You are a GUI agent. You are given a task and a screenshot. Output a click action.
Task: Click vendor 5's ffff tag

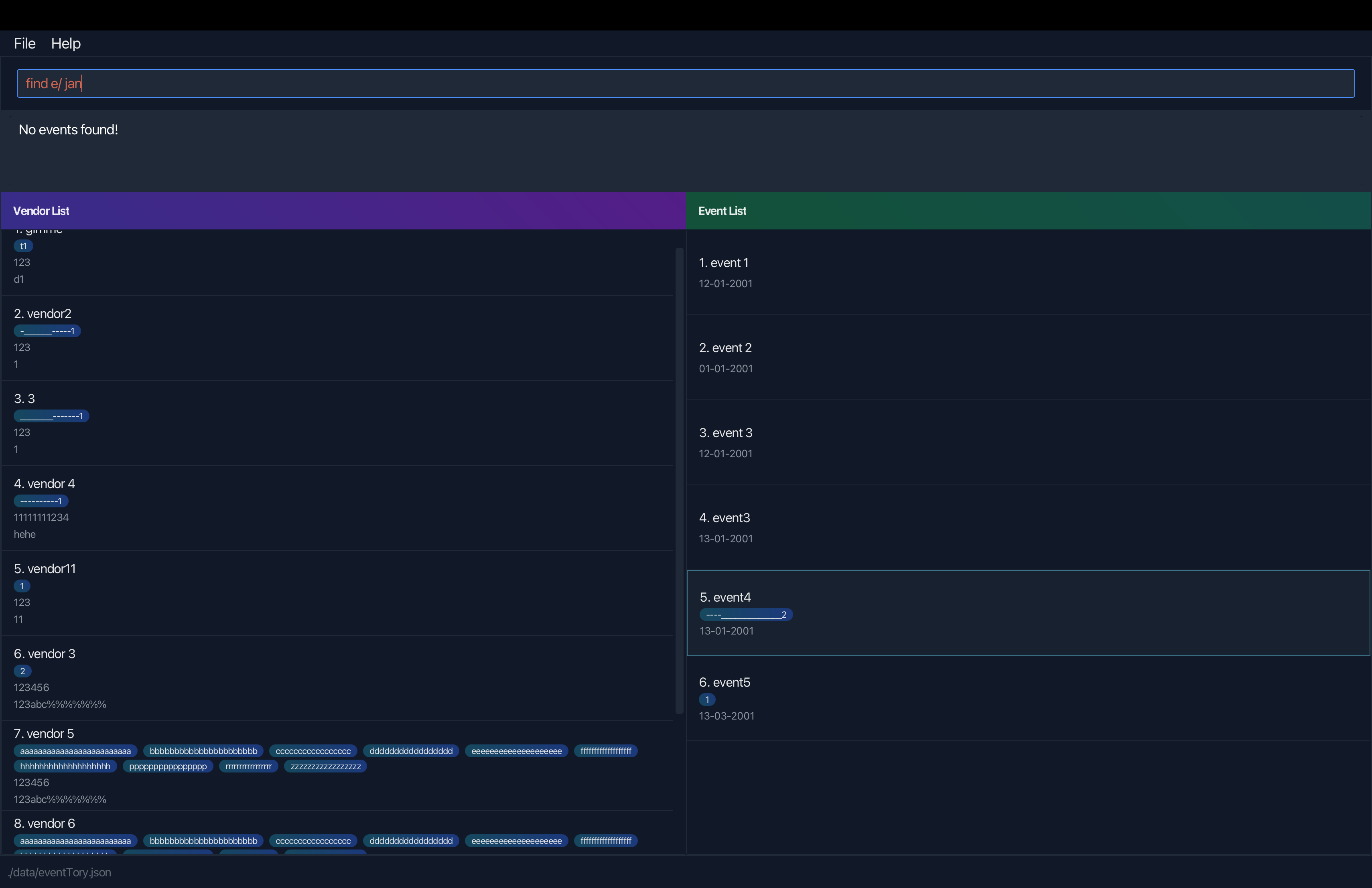[606, 751]
